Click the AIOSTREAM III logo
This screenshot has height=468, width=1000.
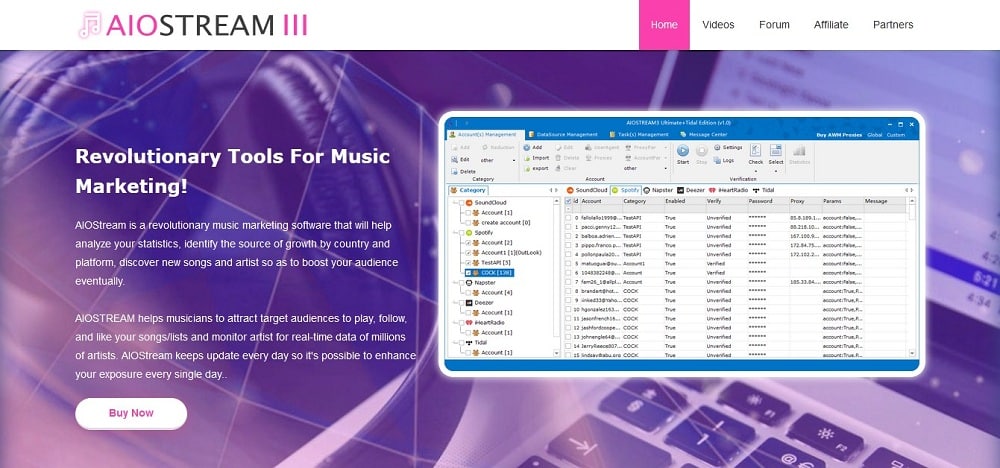193,25
